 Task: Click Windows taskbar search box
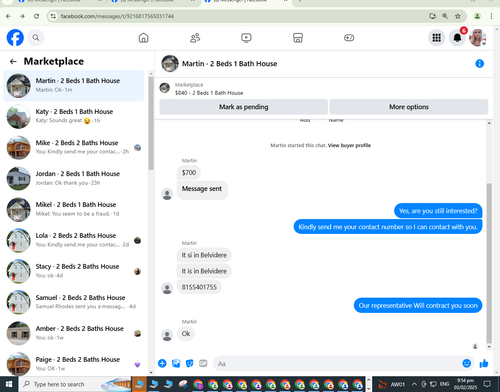tap(75, 384)
